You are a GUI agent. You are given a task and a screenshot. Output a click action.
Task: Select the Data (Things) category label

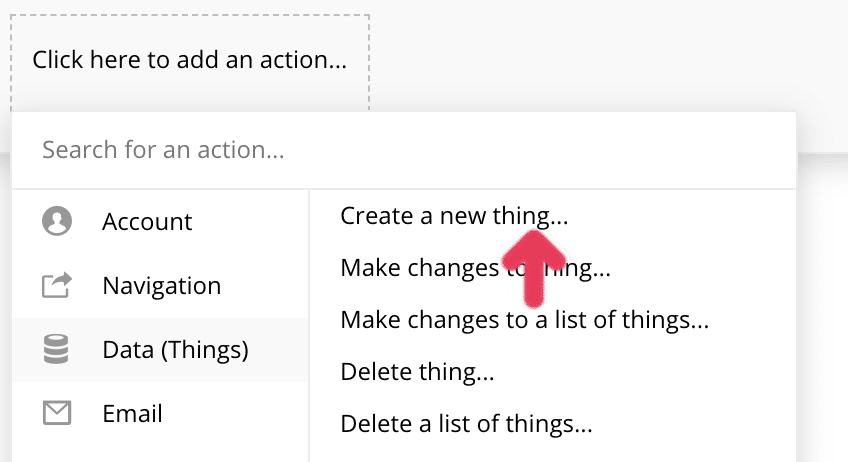coord(175,350)
